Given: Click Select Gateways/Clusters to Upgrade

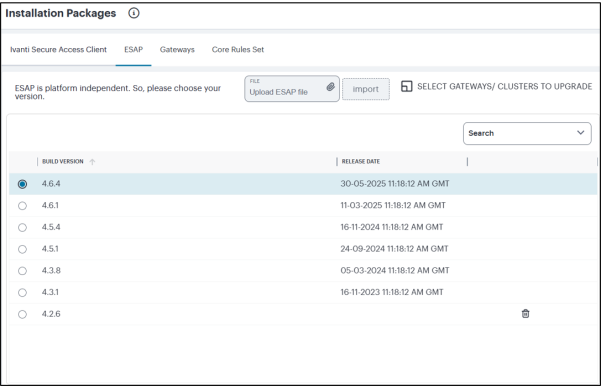Looking at the screenshot, I should (x=504, y=86).
